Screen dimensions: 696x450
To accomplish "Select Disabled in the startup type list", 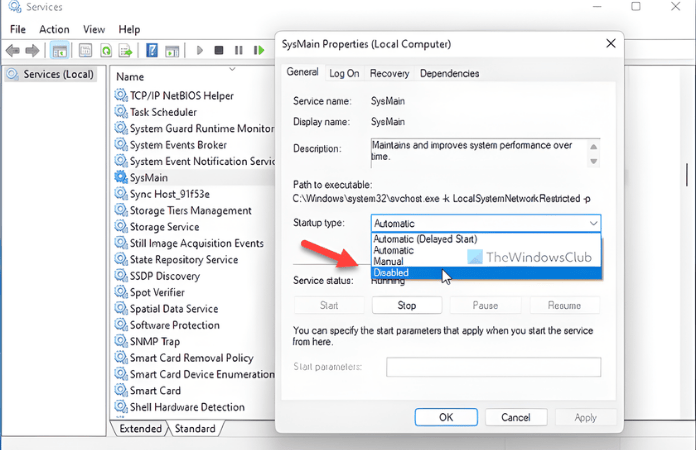I will [x=390, y=272].
